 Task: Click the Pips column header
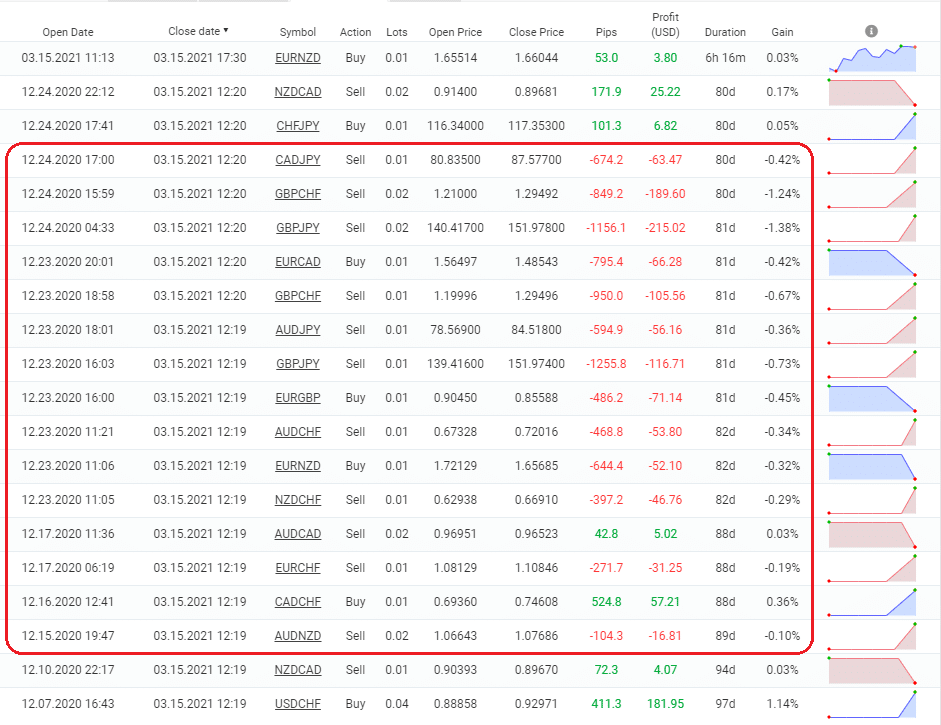point(606,32)
